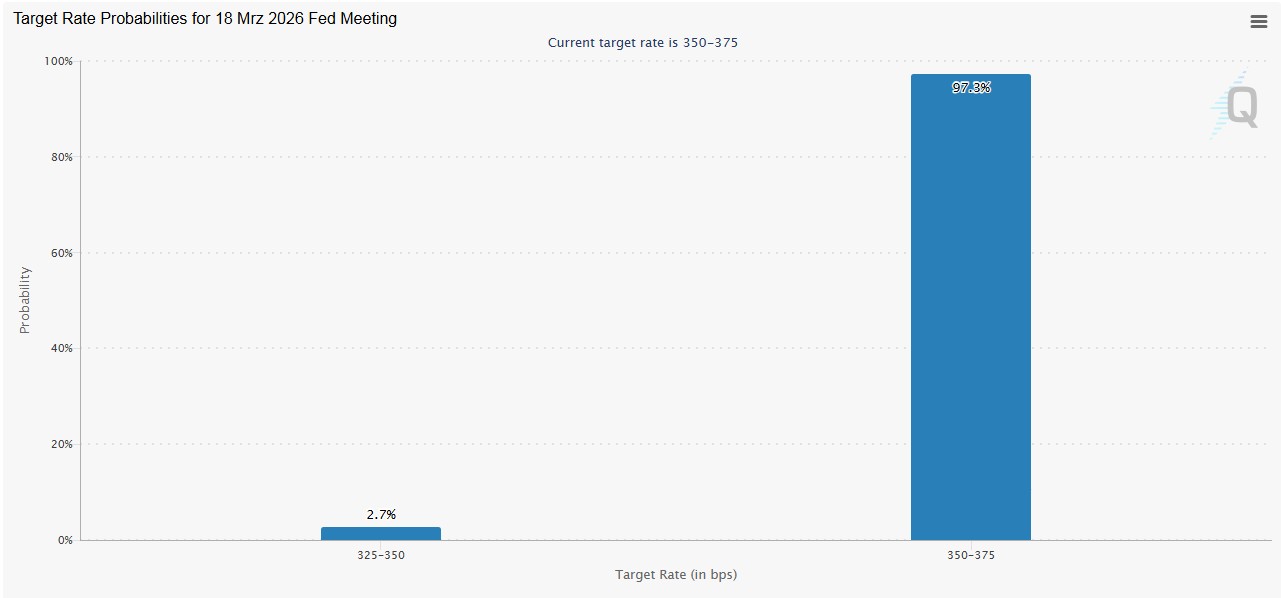Viewport: 1281px width, 598px height.
Task: Click the Q watermark logo
Action: (1240, 106)
